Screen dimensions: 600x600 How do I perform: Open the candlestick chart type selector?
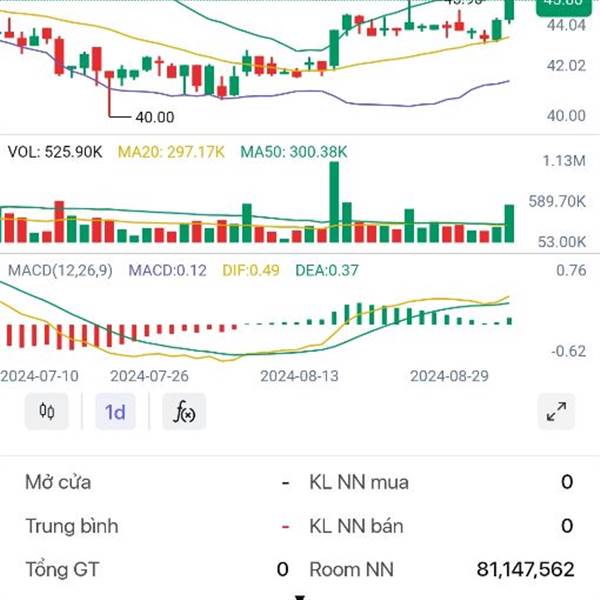click(47, 412)
